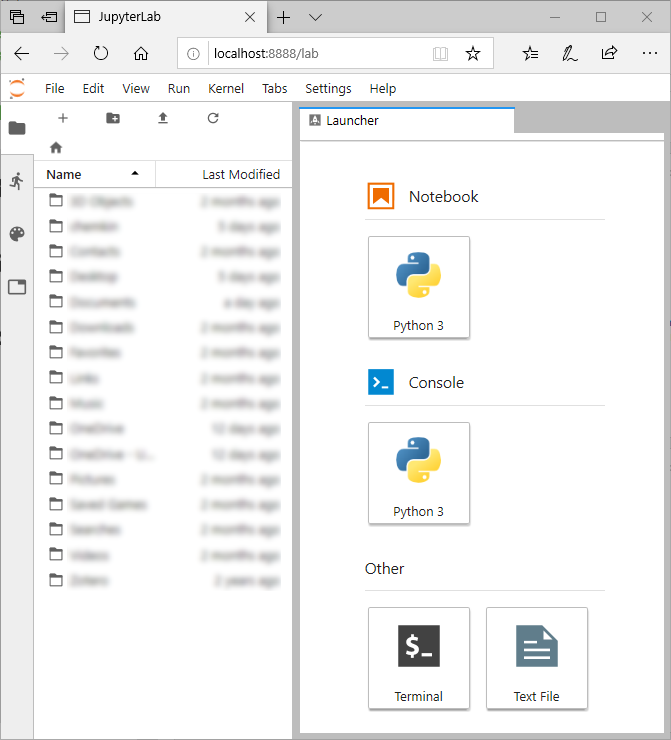Click the JupyterLab logo icon
671x740 pixels.
pos(17,88)
